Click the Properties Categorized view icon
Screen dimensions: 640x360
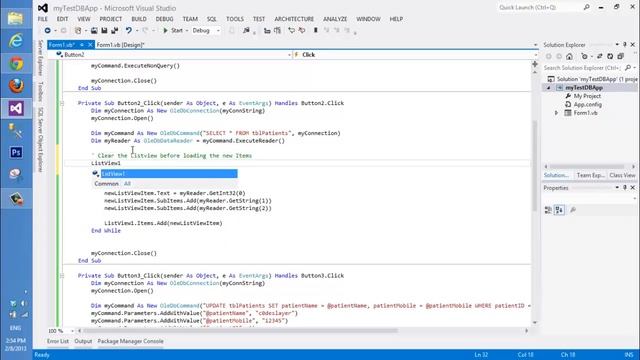tap(548, 210)
